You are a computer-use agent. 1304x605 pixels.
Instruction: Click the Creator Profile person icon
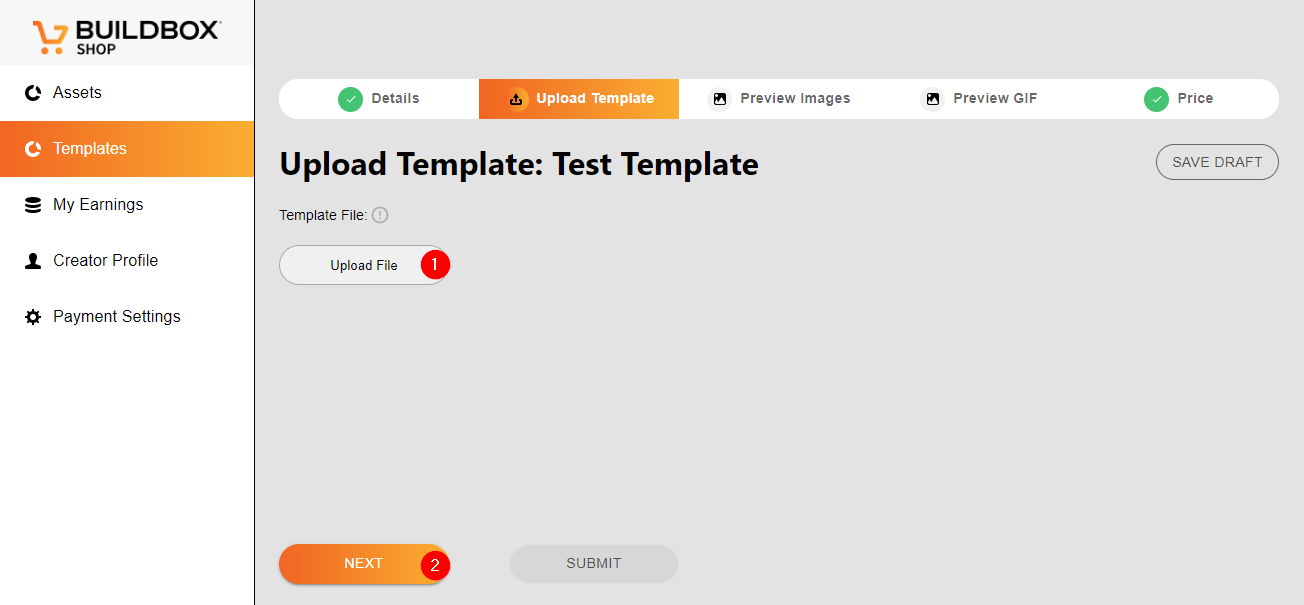pos(33,261)
